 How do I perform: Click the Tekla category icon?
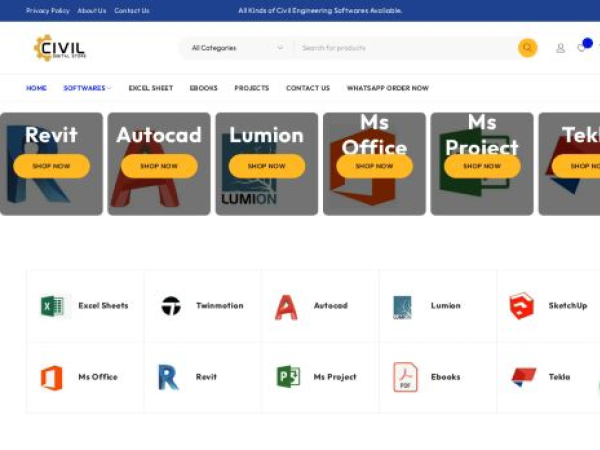click(x=524, y=377)
